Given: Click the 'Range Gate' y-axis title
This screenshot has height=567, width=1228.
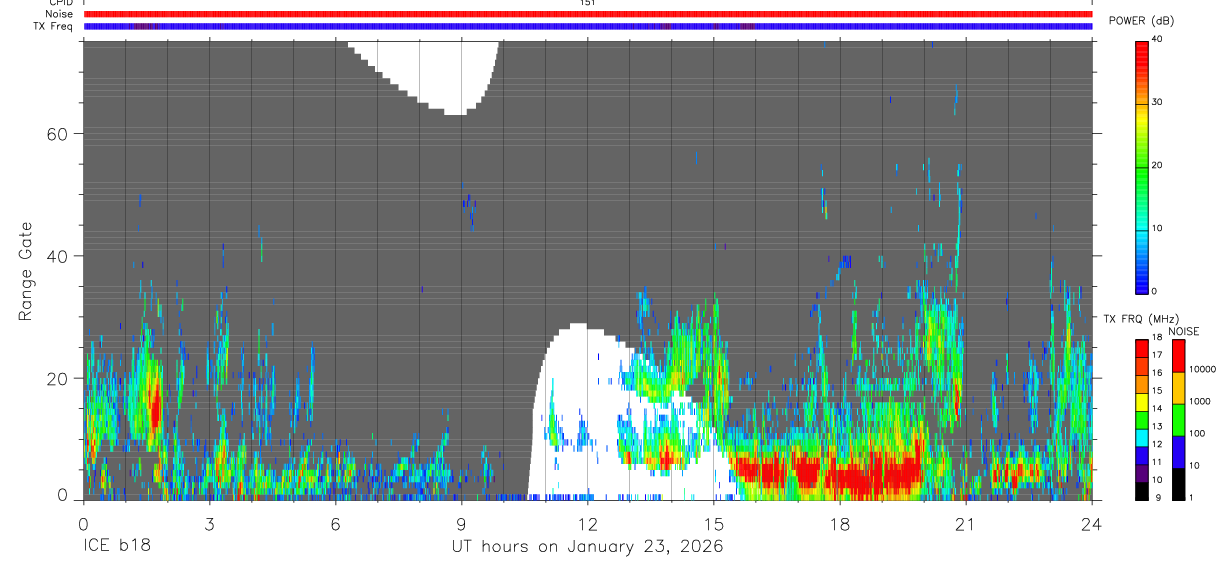Looking at the screenshot, I should [x=27, y=271].
